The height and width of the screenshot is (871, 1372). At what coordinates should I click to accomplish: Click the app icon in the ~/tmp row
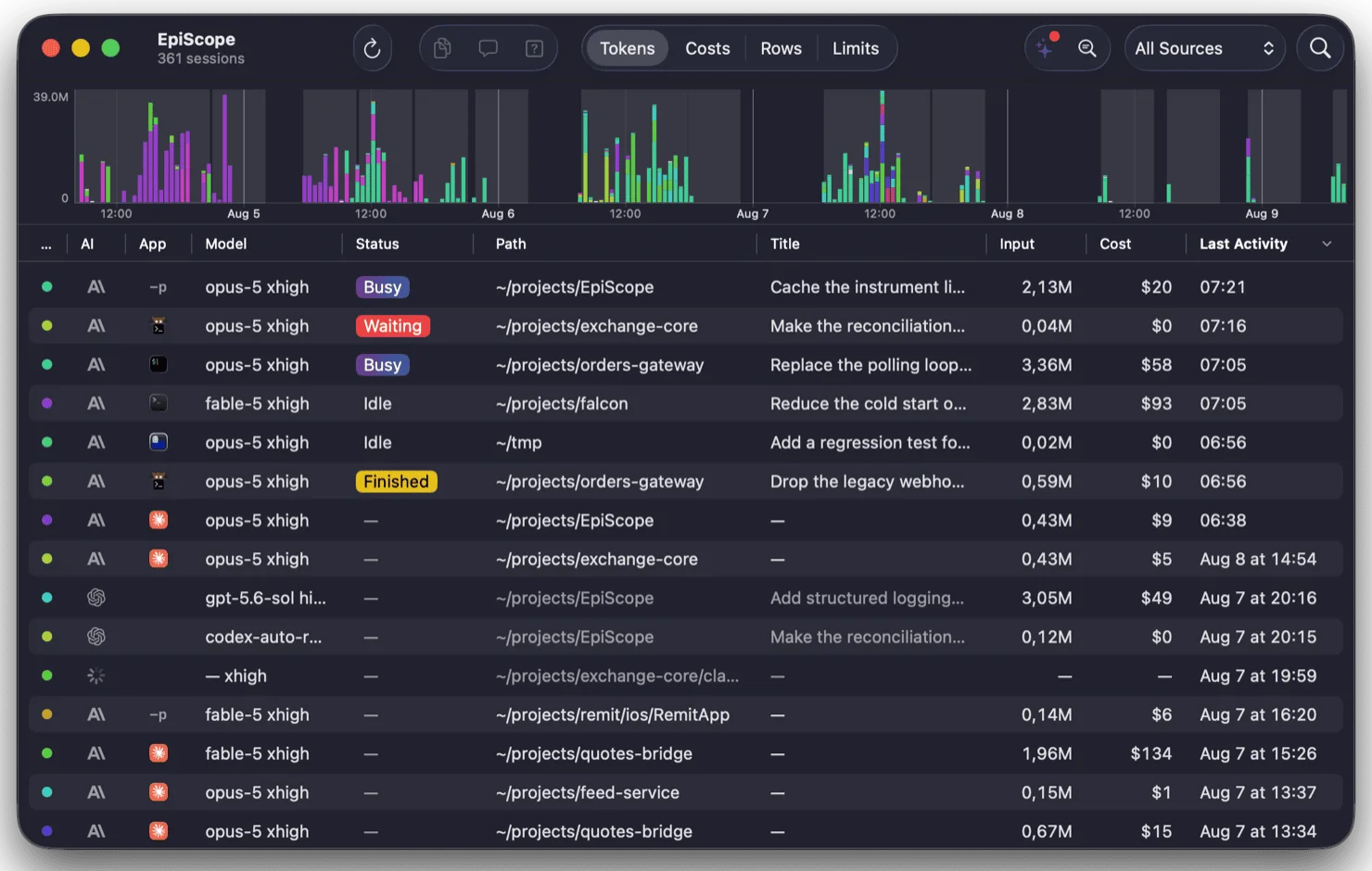[159, 443]
